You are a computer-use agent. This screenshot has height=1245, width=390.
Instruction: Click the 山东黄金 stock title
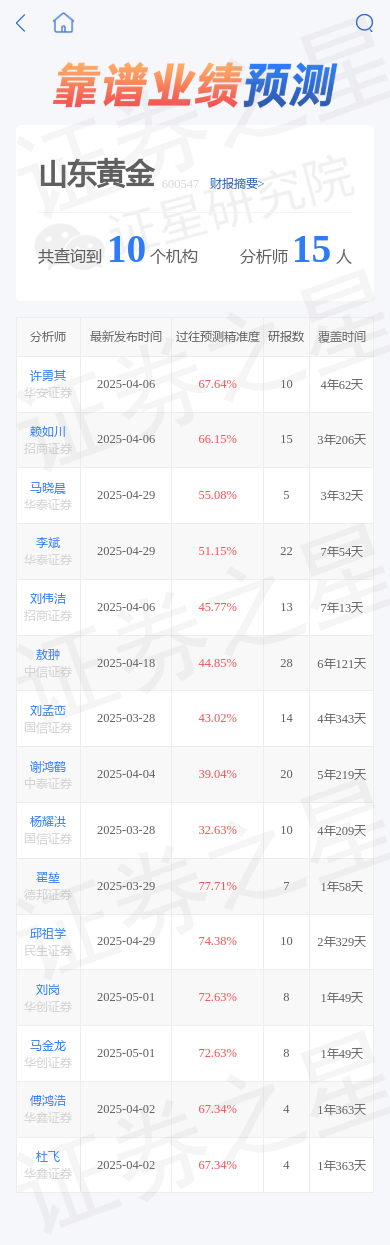[x=97, y=175]
